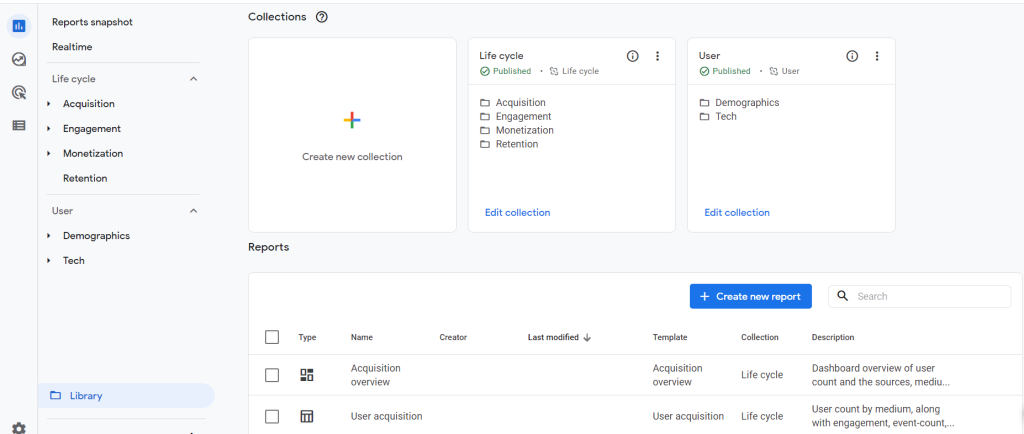
Task: Click the Collections help question mark icon
Action: tap(321, 17)
